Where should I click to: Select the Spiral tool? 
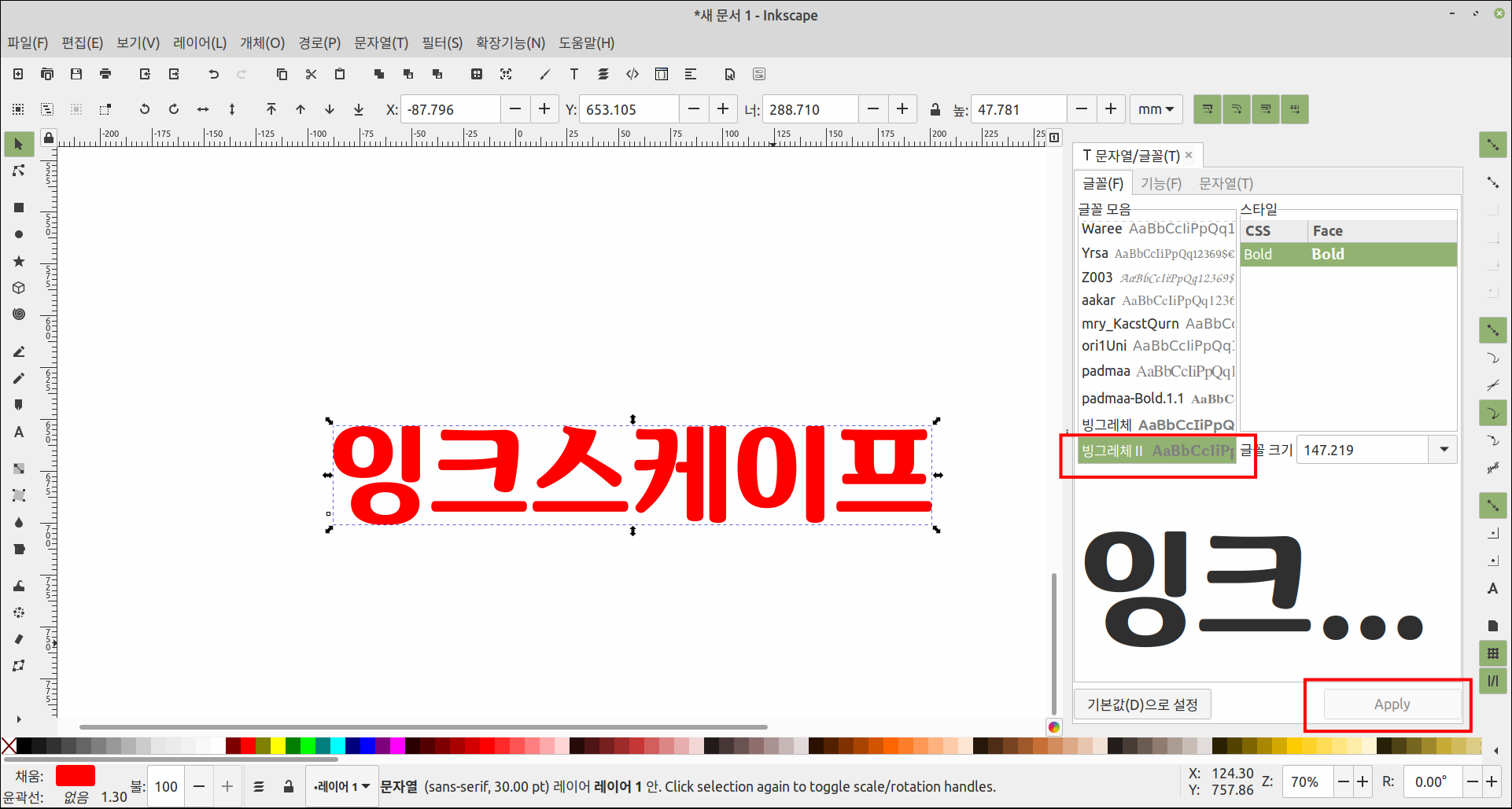pos(19,314)
